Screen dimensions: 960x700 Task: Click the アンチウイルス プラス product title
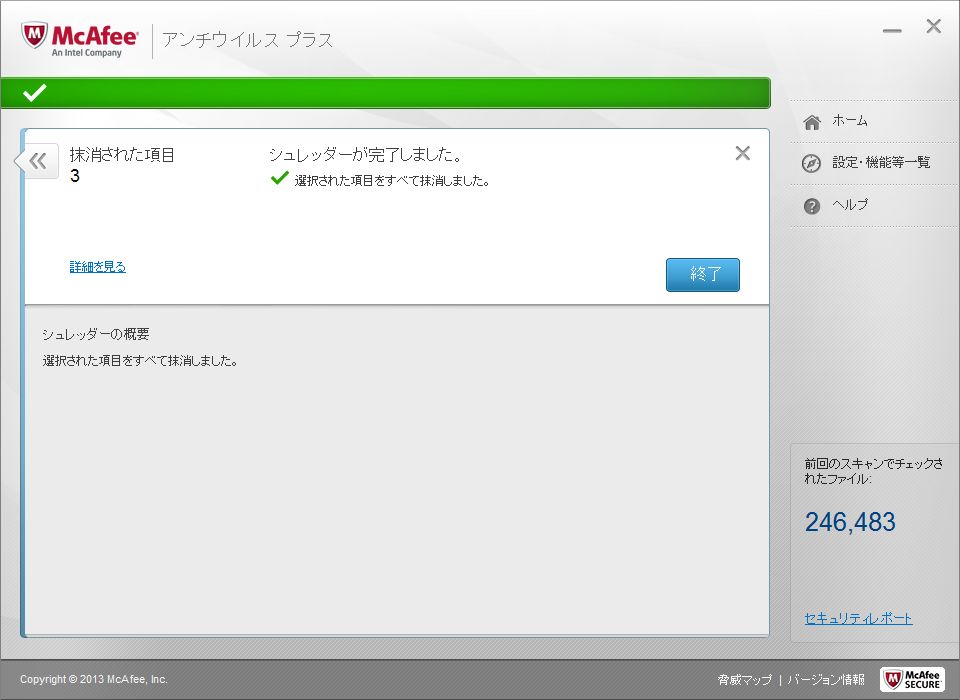(x=247, y=40)
